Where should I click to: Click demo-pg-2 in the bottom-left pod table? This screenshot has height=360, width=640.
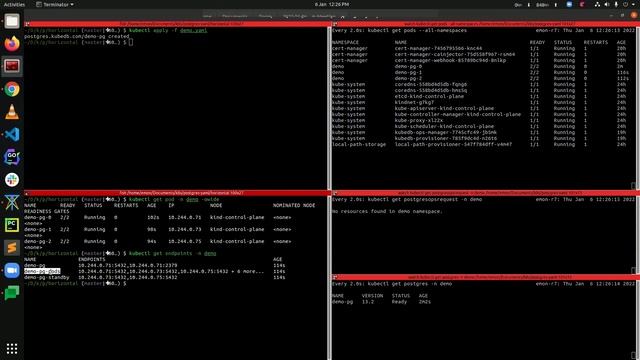pyautogui.click(x=38, y=241)
